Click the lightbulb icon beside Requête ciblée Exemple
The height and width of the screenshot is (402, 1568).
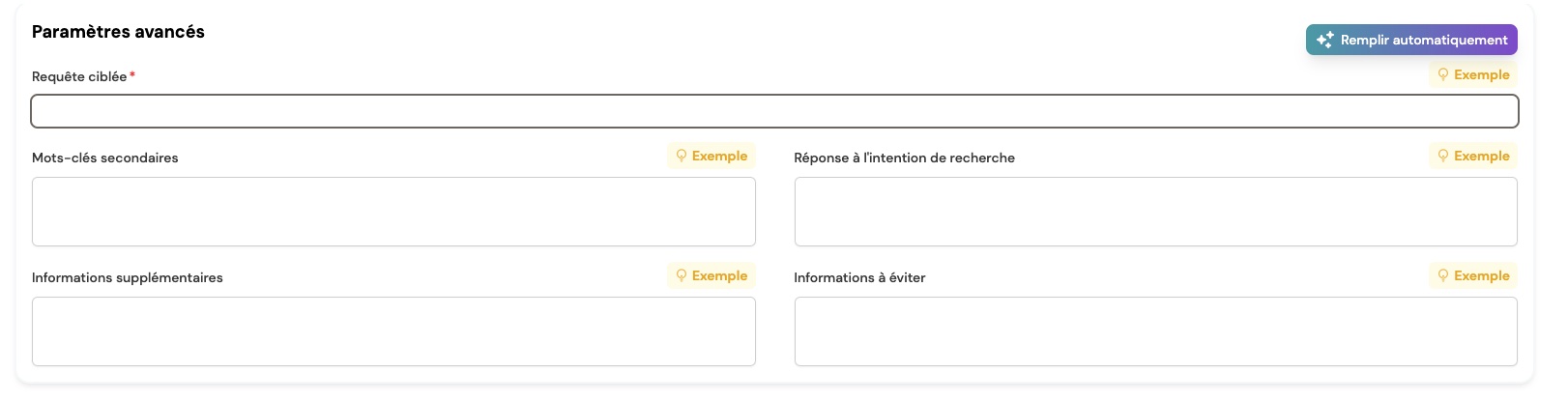click(1443, 74)
